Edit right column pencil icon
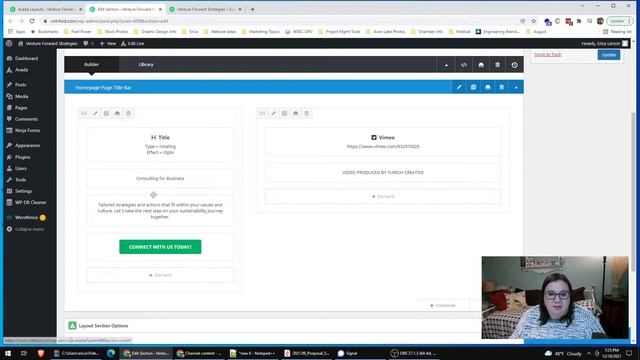 pos(273,113)
